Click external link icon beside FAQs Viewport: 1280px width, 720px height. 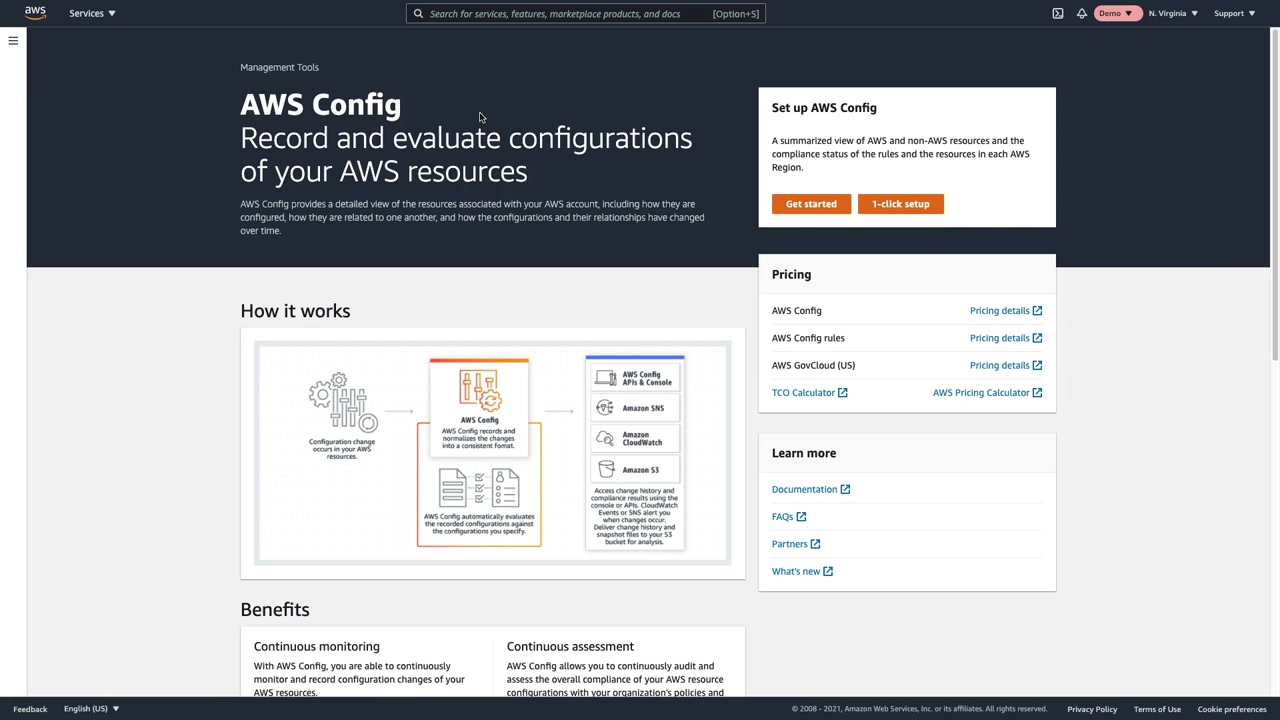(801, 517)
